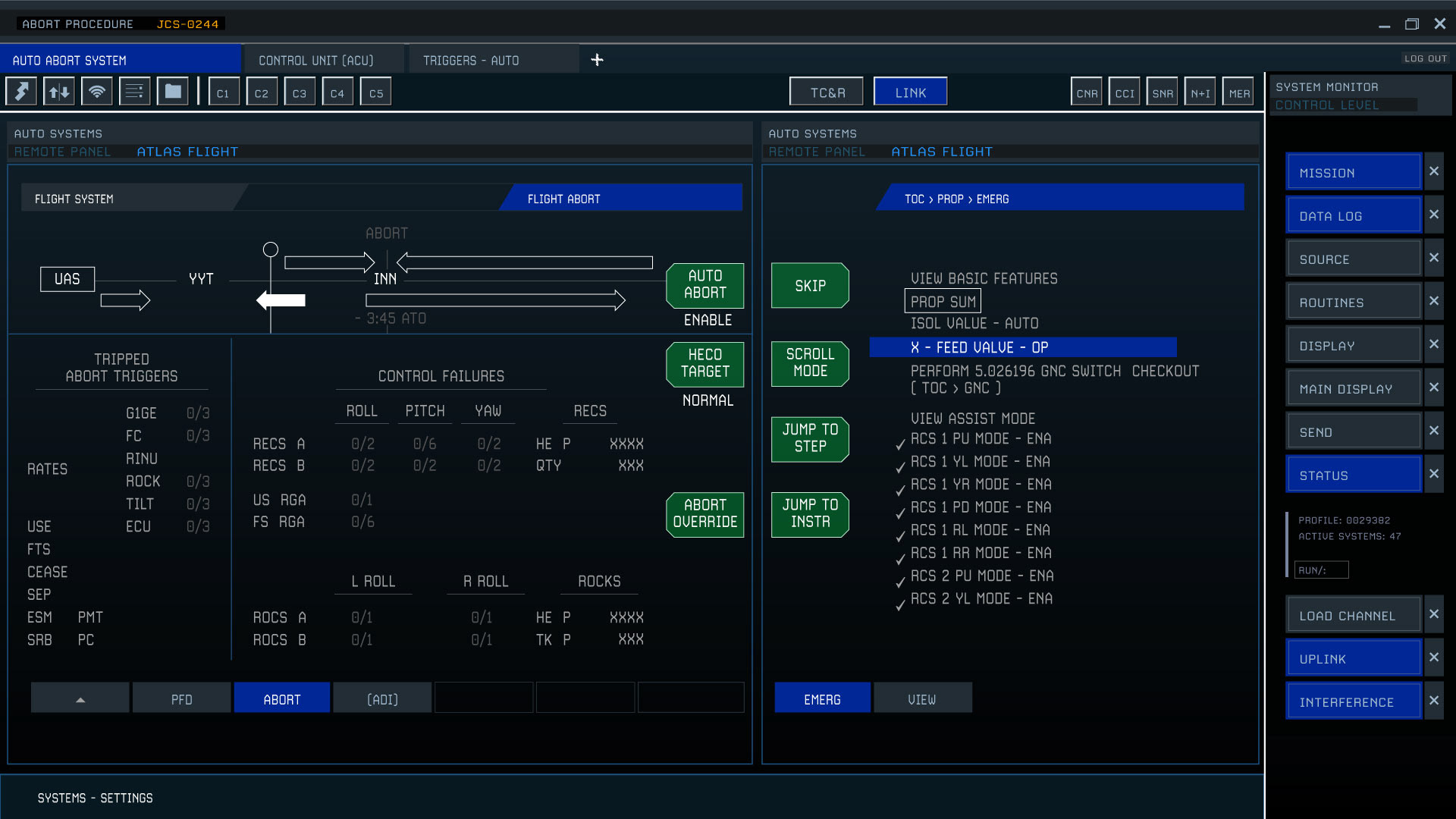The height and width of the screenshot is (819, 1456).
Task: Click the TC&R button
Action: click(x=827, y=93)
